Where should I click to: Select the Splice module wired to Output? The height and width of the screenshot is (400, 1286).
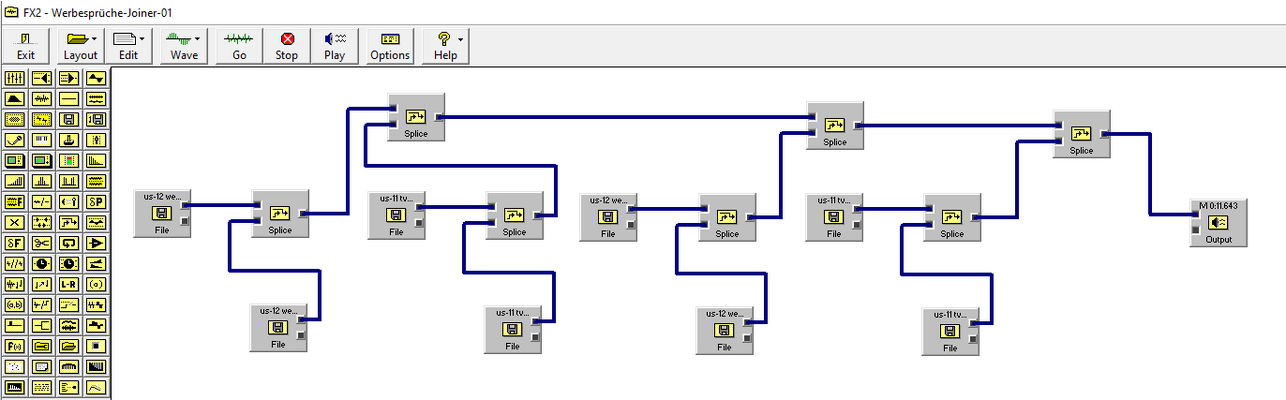click(1081, 134)
